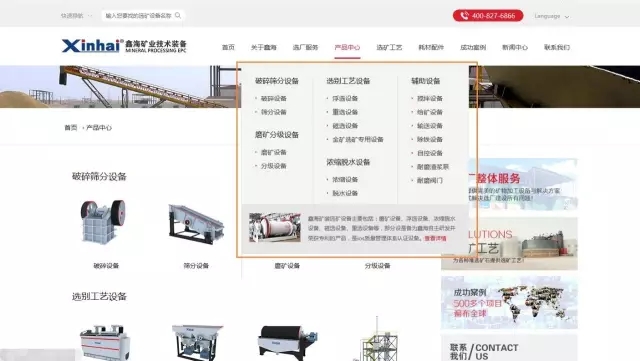Choose 分级设备 in the dropdown menu
Screen dimensions: 640x361
tap(273, 166)
